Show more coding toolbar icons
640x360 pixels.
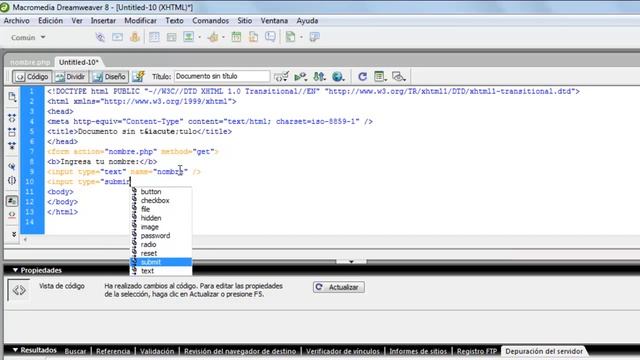[x=13, y=234]
